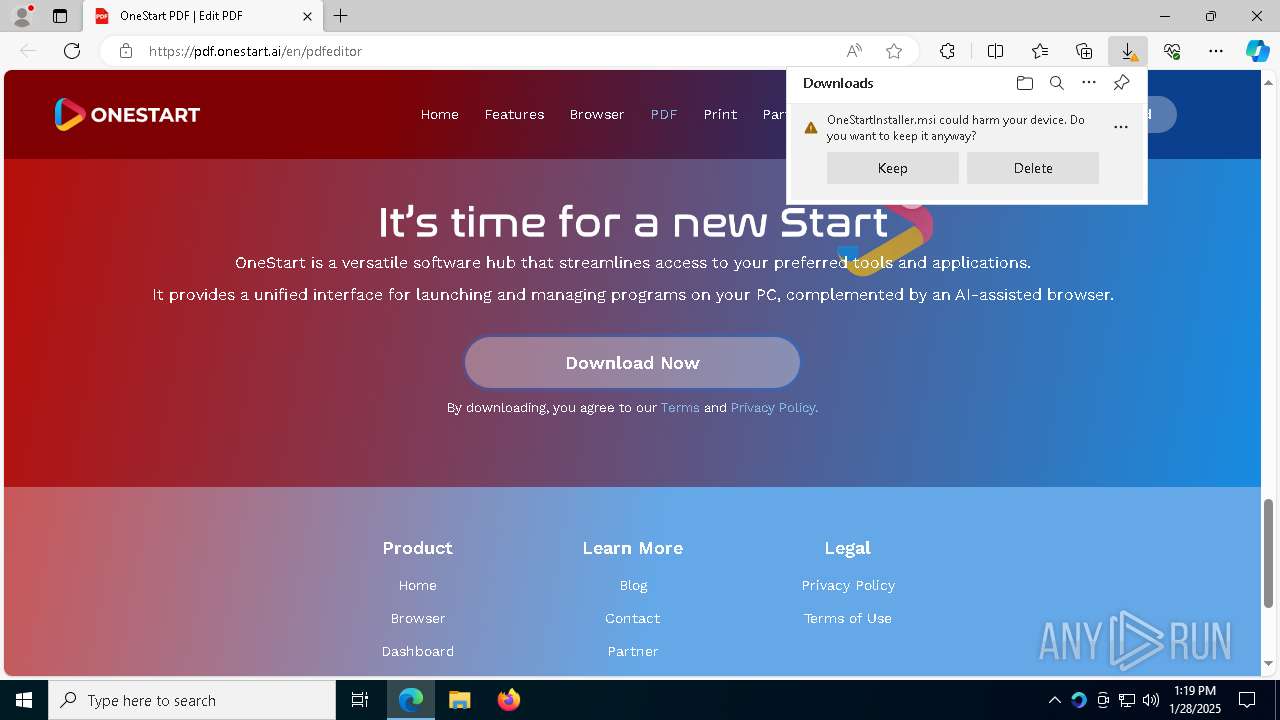This screenshot has width=1280, height=720.
Task: Open a new tab with plus button
Action: point(341,16)
